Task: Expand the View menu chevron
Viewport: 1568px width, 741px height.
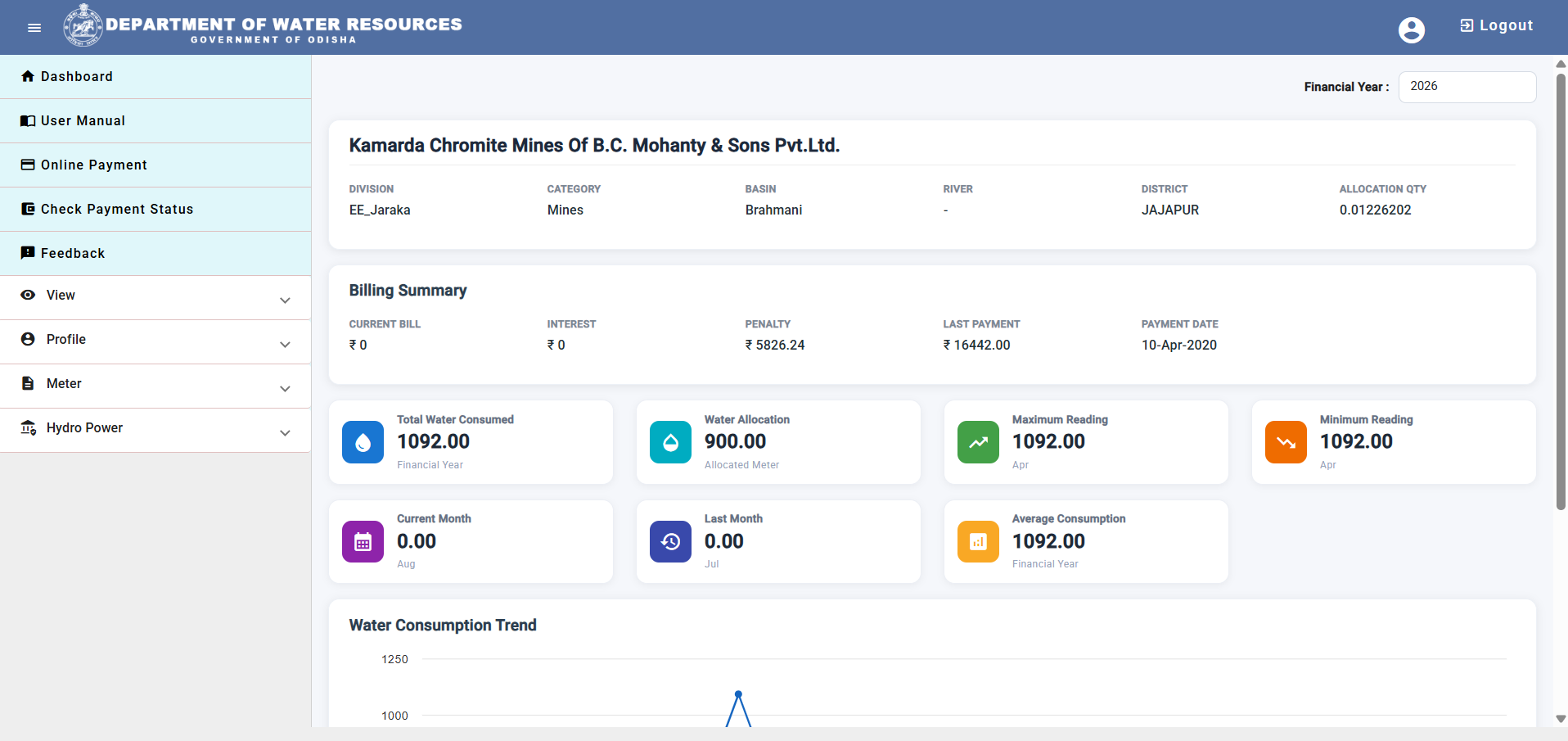Action: (285, 300)
